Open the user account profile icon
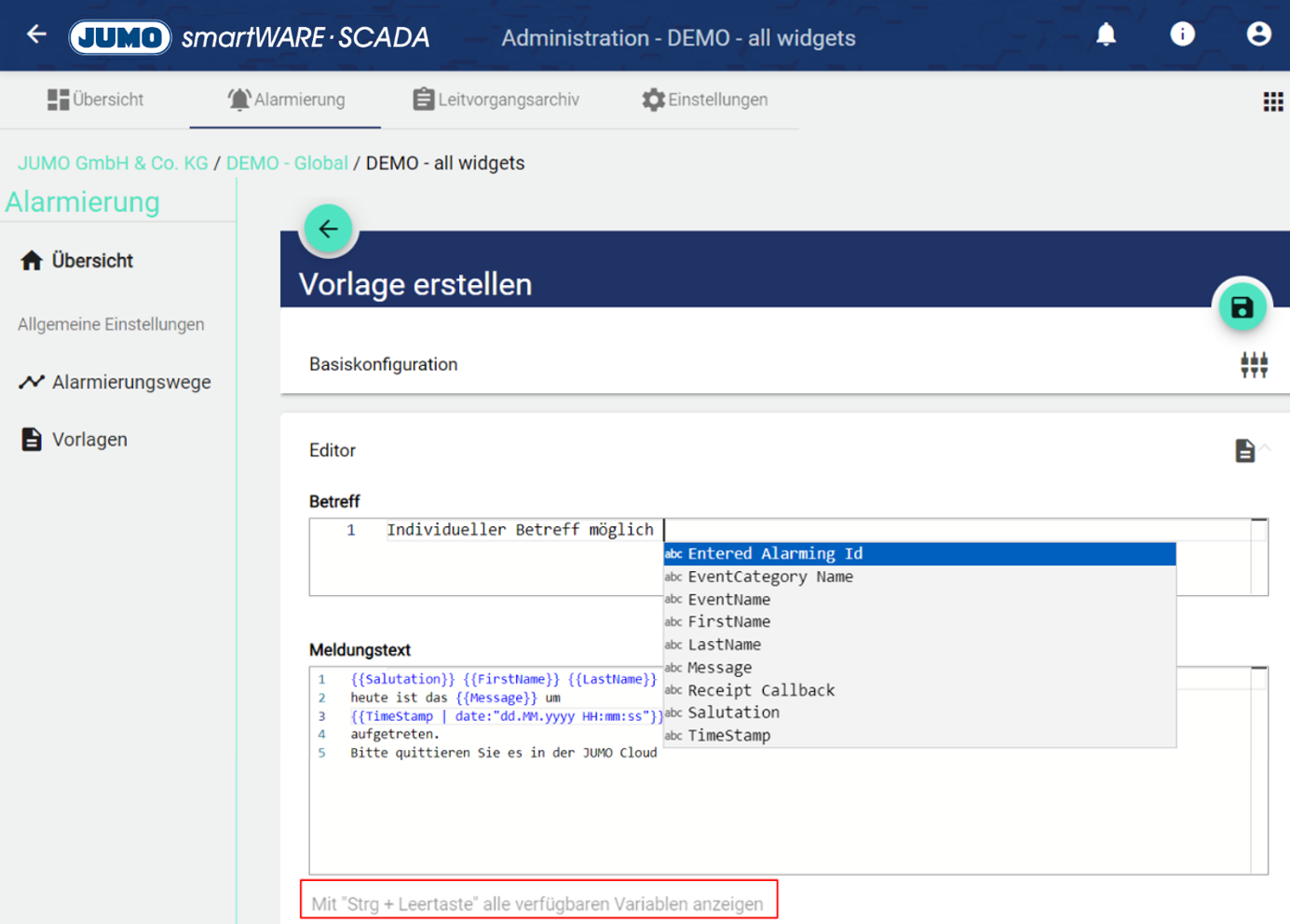The image size is (1290, 924). point(1258,35)
